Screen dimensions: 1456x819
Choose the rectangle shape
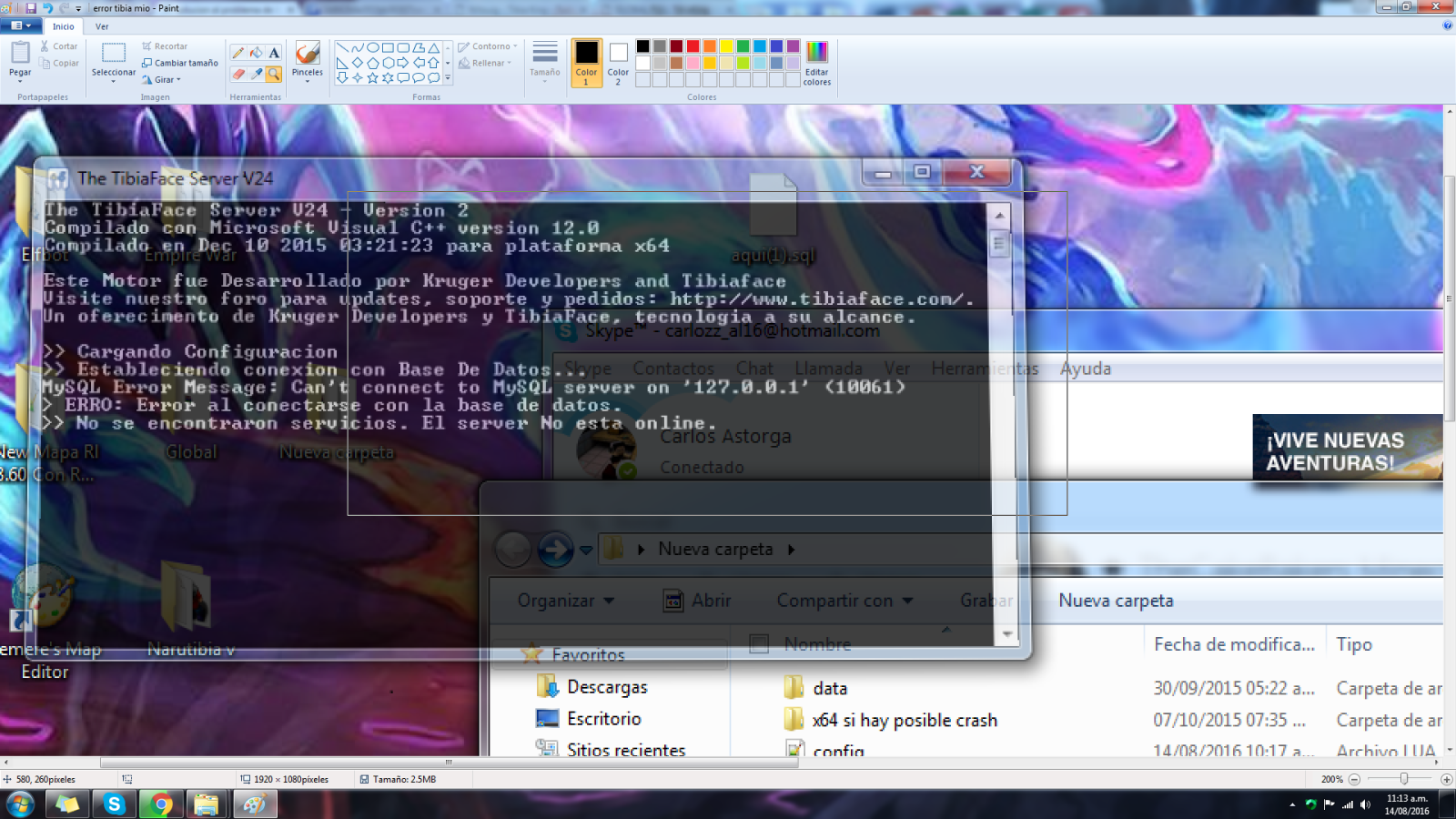point(389,48)
